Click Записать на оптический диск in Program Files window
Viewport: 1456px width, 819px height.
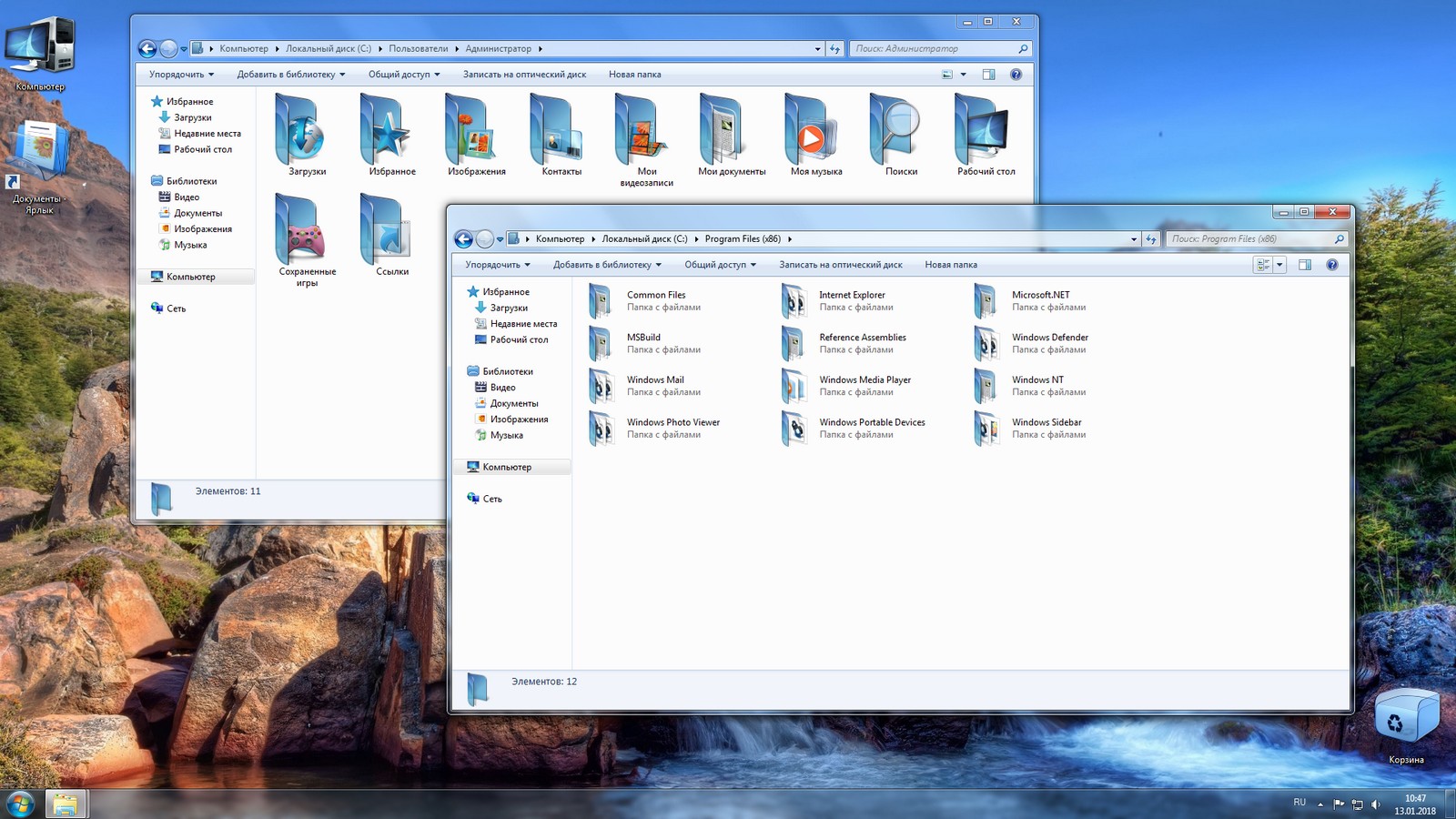pos(840,265)
